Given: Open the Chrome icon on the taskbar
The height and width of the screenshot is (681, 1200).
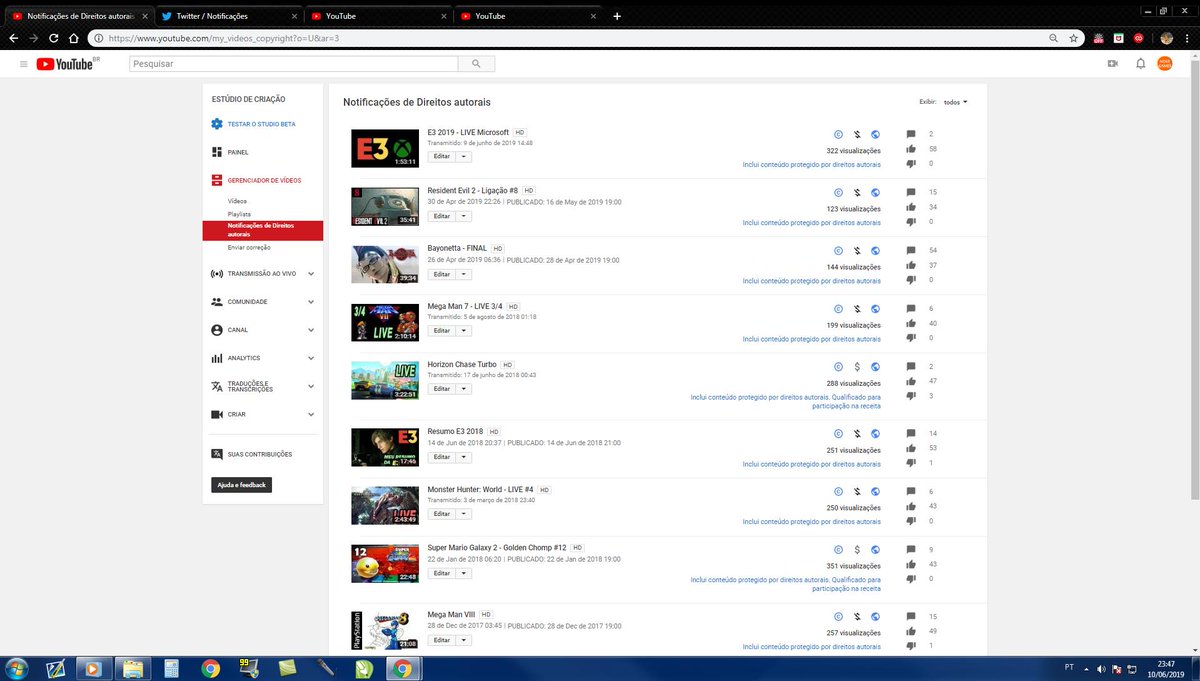Looking at the screenshot, I should point(402,668).
